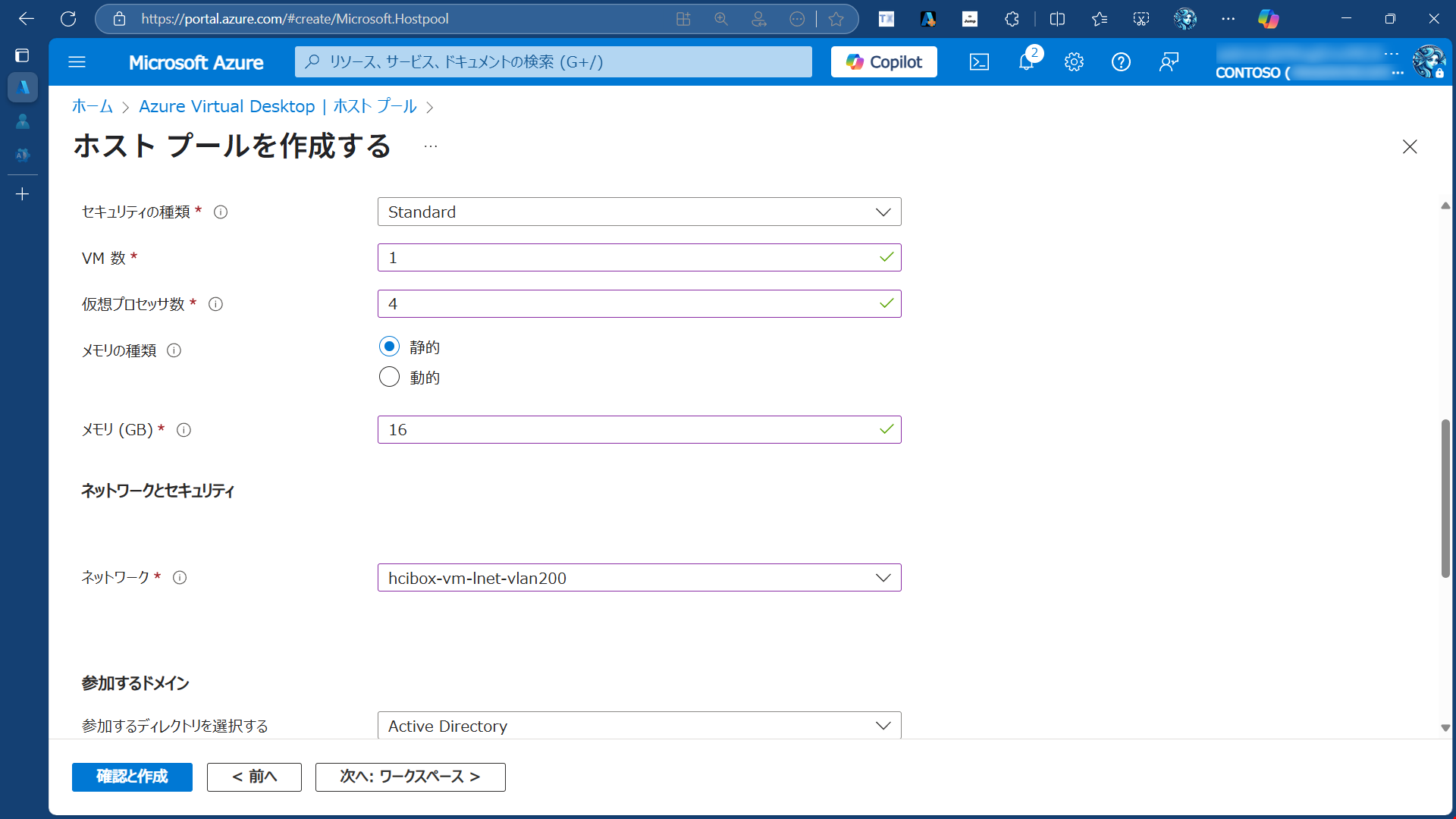Click 次へ: ワークスペース button
Viewport: 1456px width, 819px height.
coord(409,777)
